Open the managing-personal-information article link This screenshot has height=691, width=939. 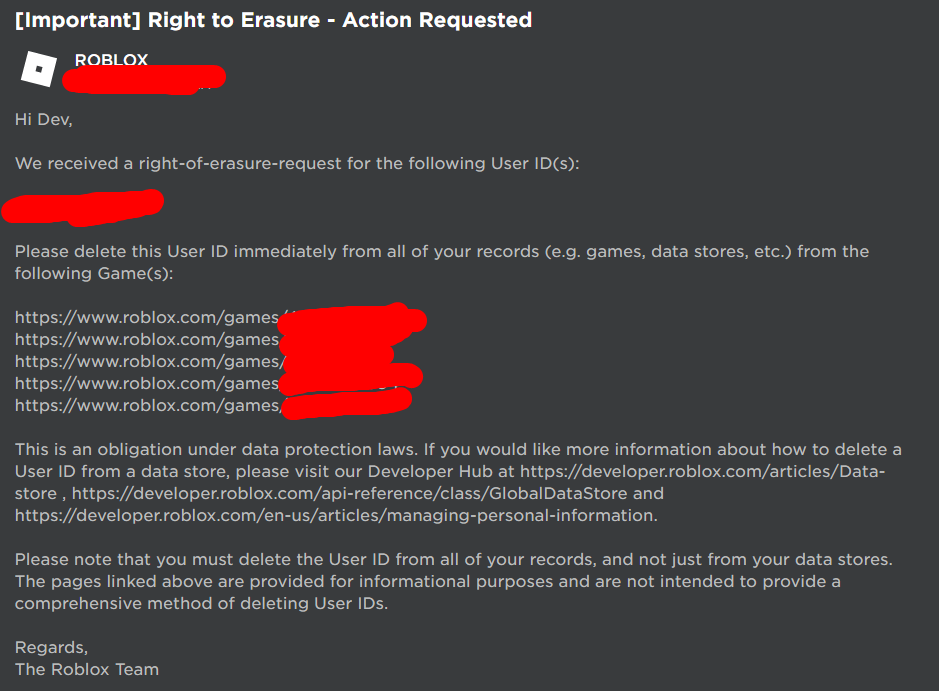(x=335, y=516)
